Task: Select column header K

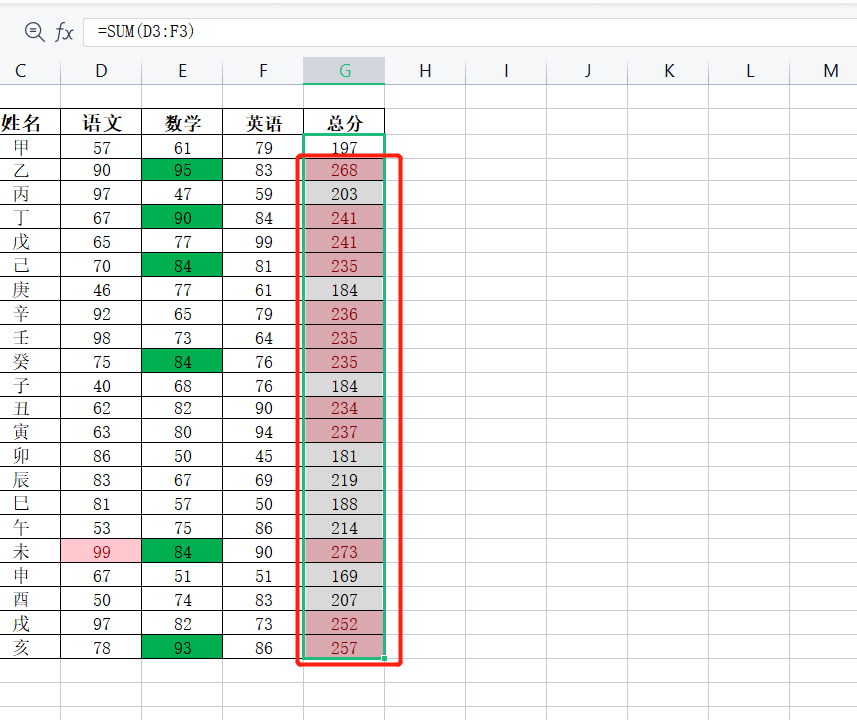Action: click(668, 71)
